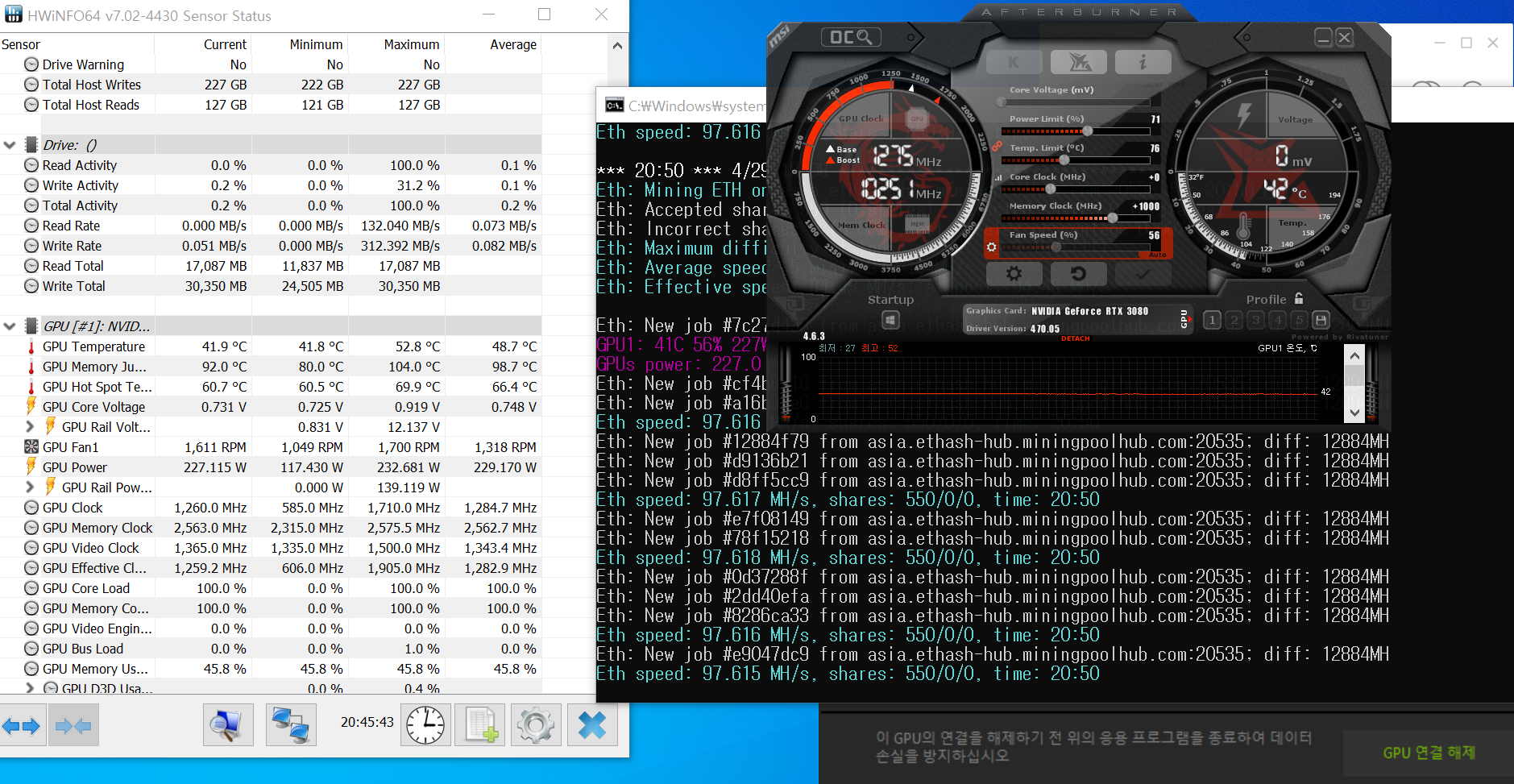The width and height of the screenshot is (1514, 784).
Task: Click Afterburner graph scroll down arrow
Action: click(1354, 413)
